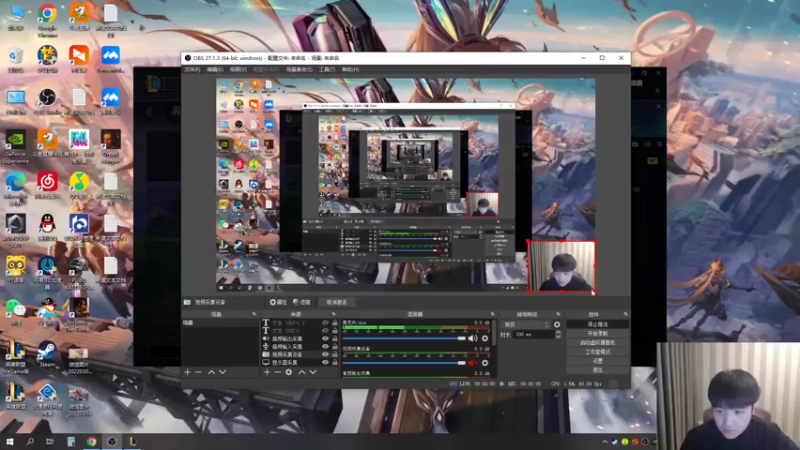
Task: Unmute video capture device red speaker icon
Action: (473, 363)
